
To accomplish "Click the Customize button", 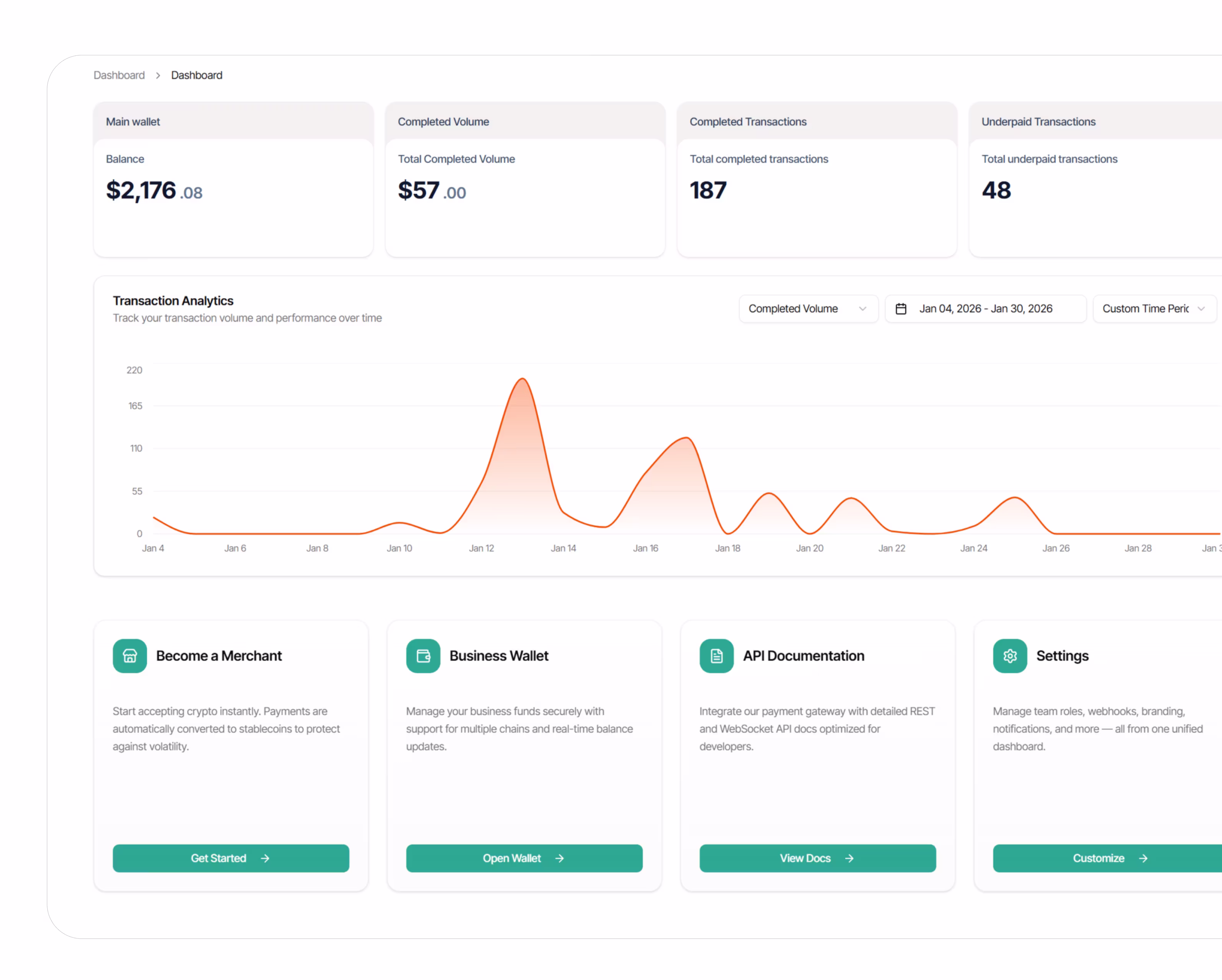I will (1107, 858).
